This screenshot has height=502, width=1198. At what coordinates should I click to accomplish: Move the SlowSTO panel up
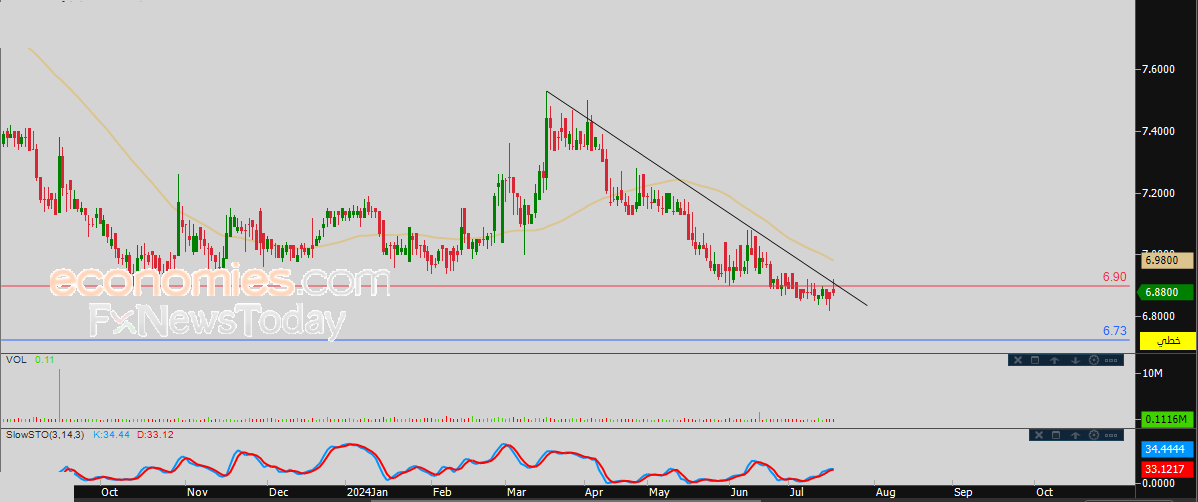click(1075, 435)
